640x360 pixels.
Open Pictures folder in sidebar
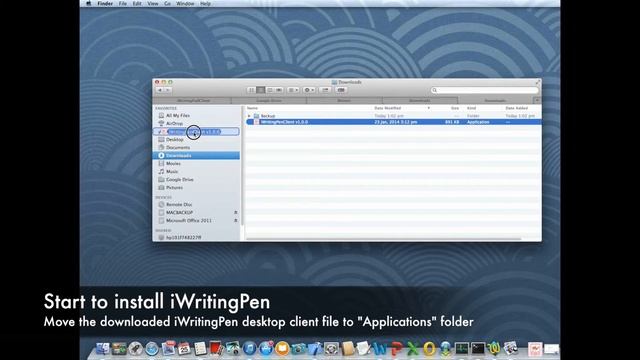174,187
